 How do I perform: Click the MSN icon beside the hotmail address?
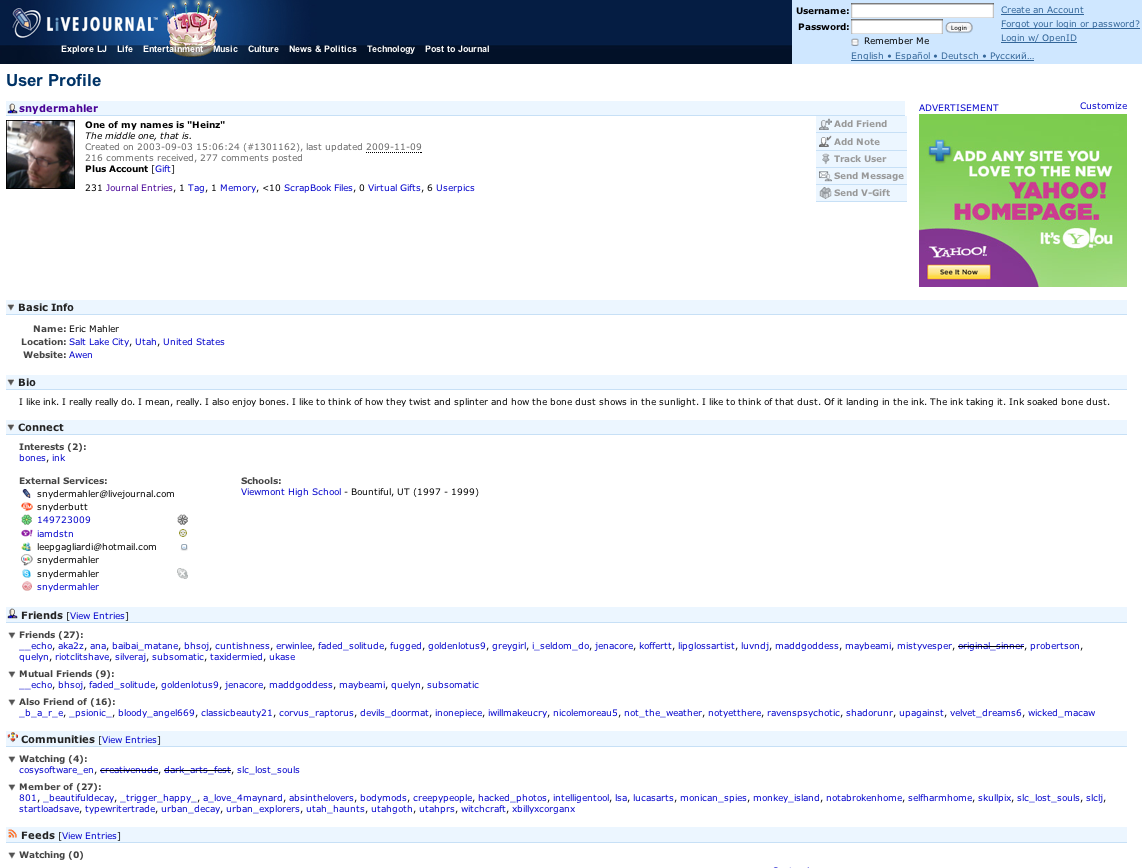tap(26, 547)
